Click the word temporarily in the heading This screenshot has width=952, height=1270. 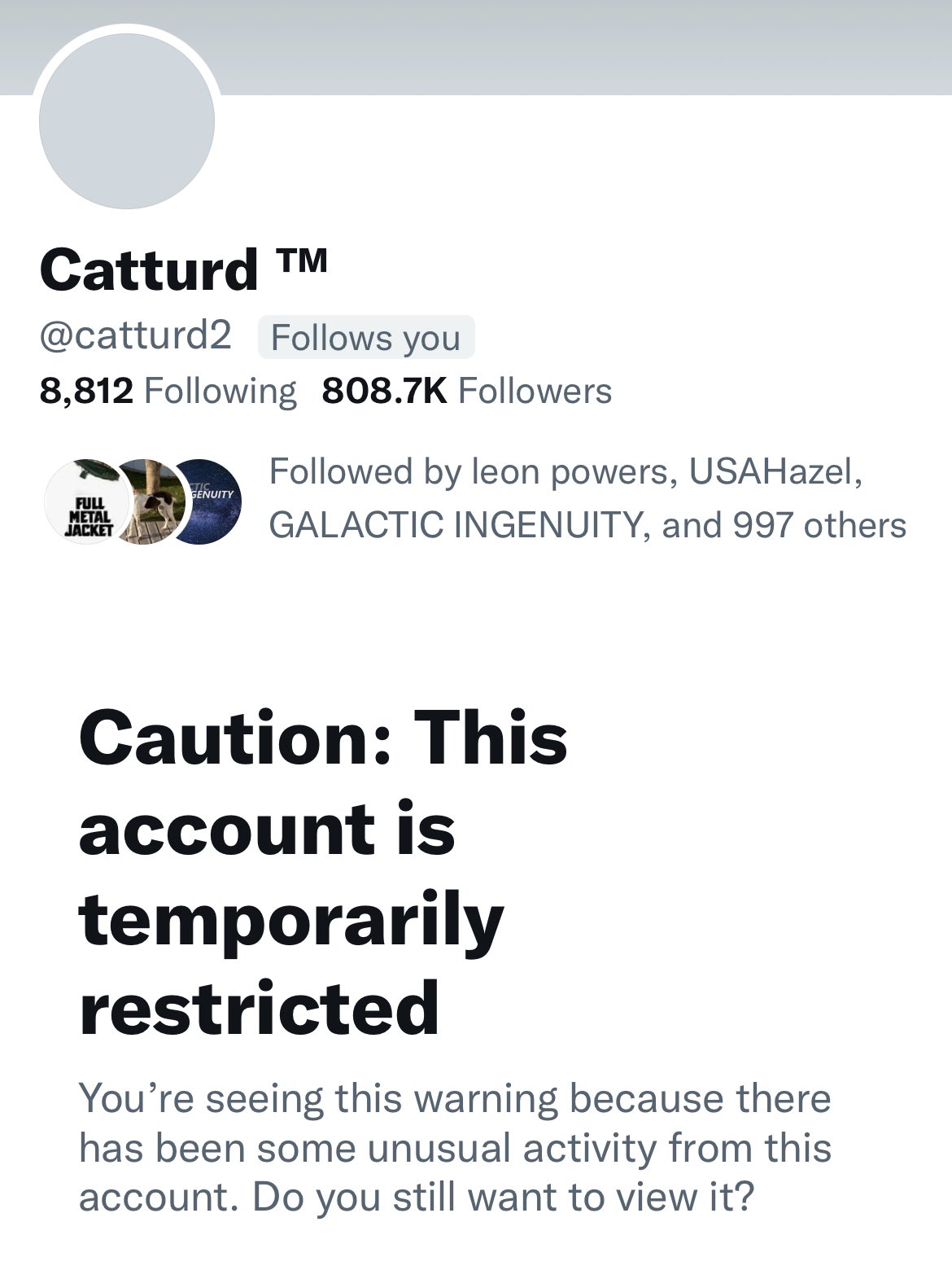coord(291,920)
